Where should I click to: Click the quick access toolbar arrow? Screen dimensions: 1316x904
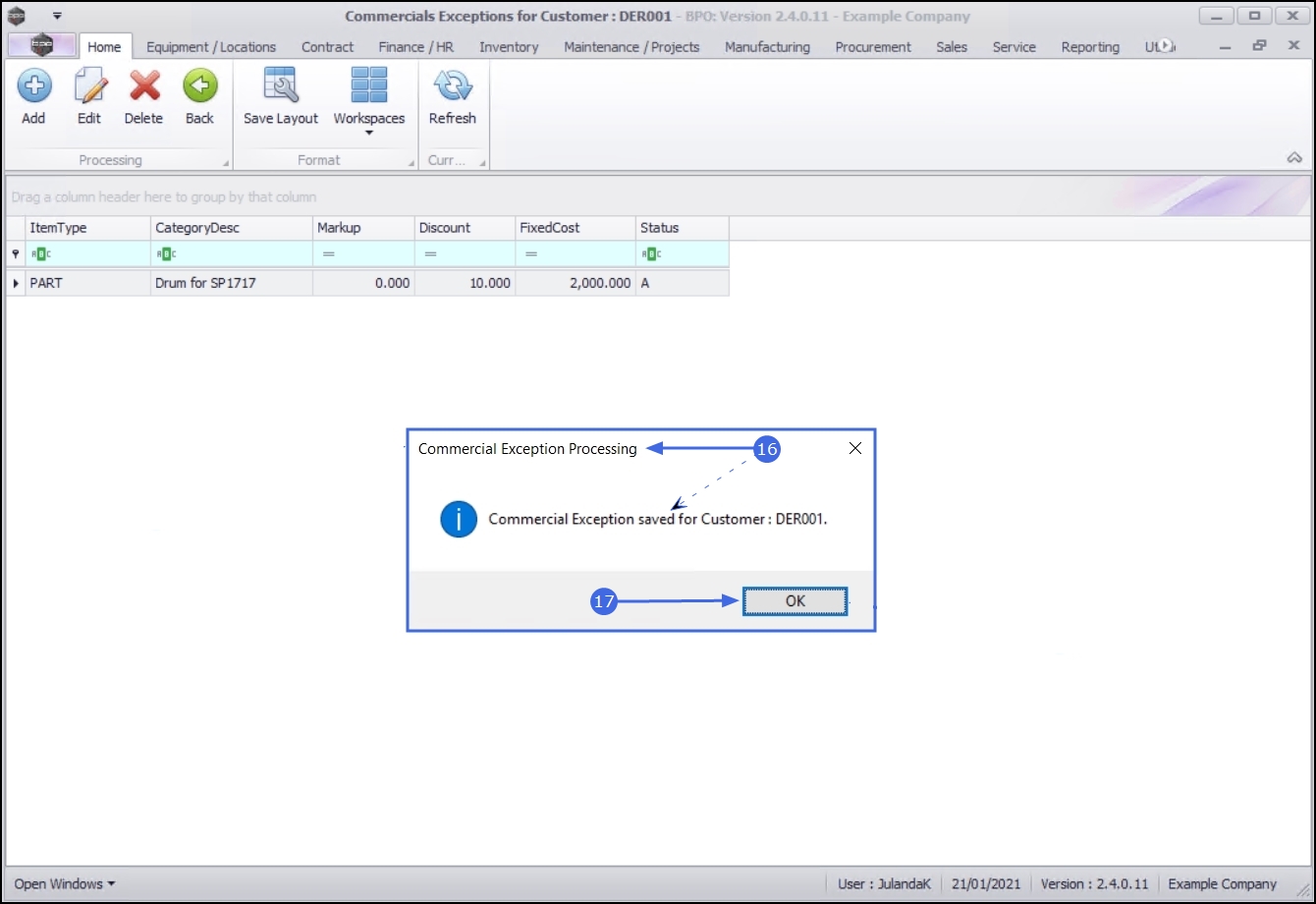[57, 17]
